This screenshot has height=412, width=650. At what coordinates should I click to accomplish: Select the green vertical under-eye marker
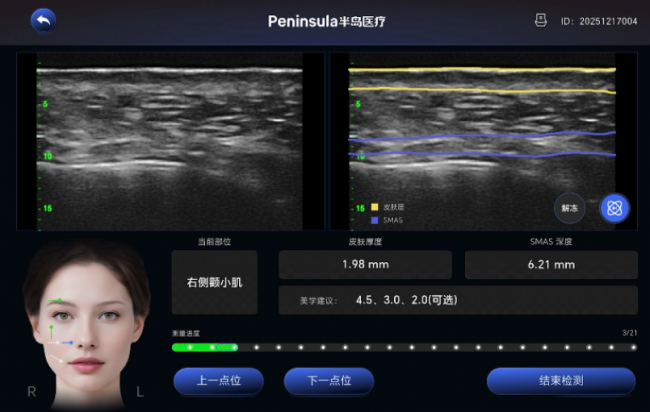point(51,332)
